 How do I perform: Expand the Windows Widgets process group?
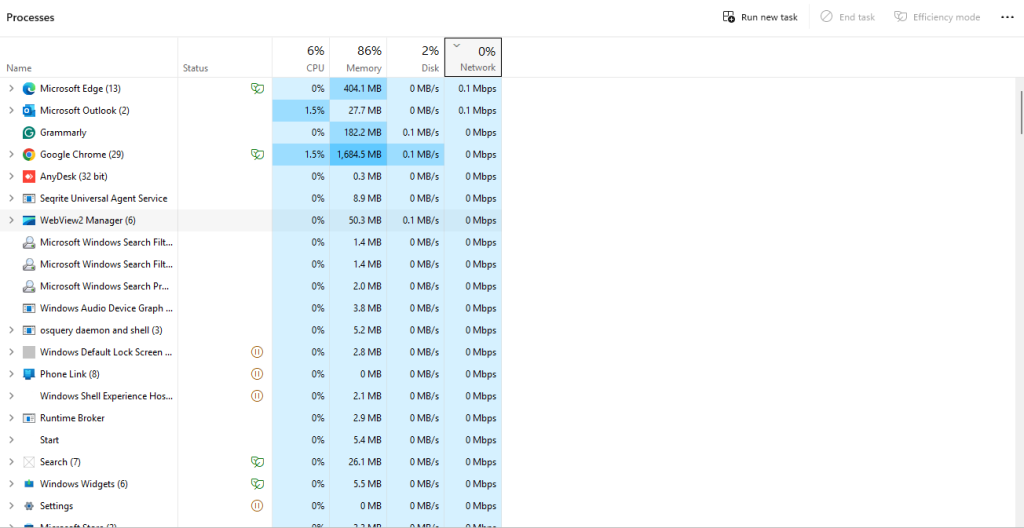click(x=10, y=484)
